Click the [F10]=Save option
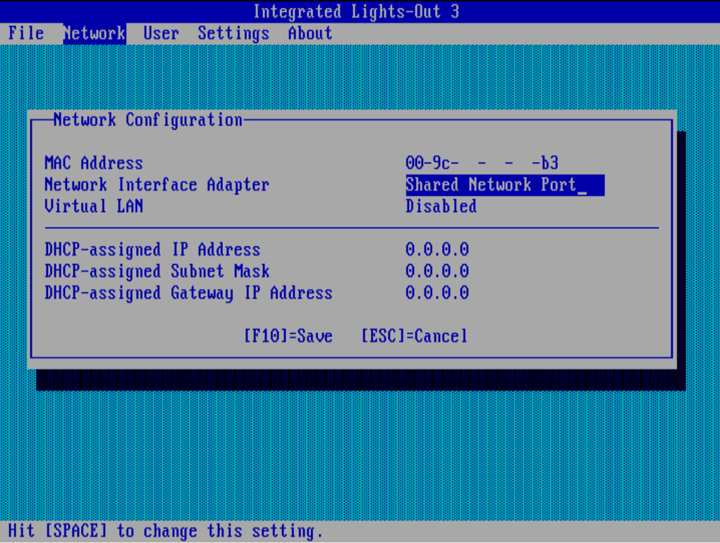 (x=288, y=336)
